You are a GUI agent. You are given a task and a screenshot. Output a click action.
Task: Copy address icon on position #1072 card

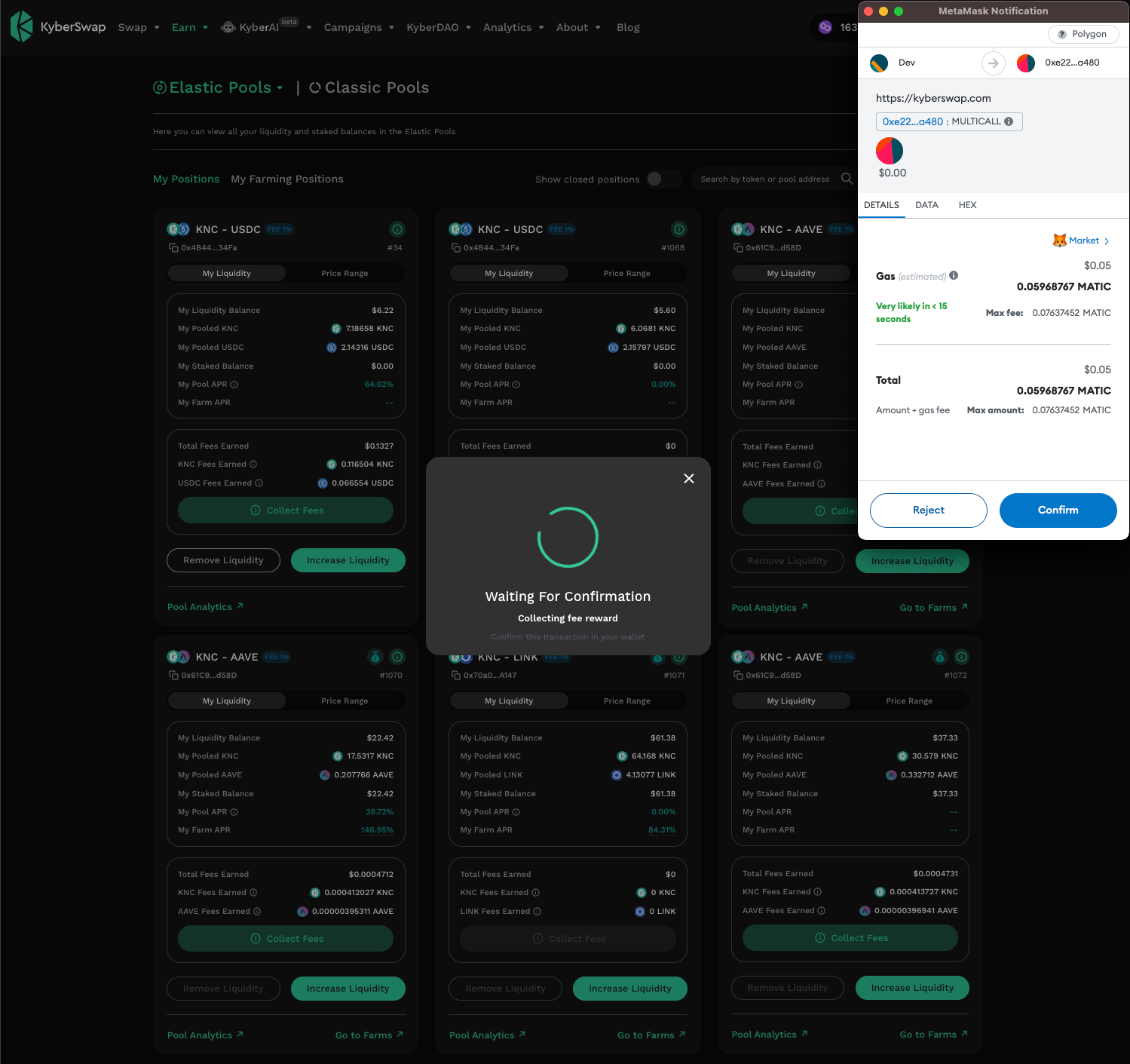click(738, 675)
